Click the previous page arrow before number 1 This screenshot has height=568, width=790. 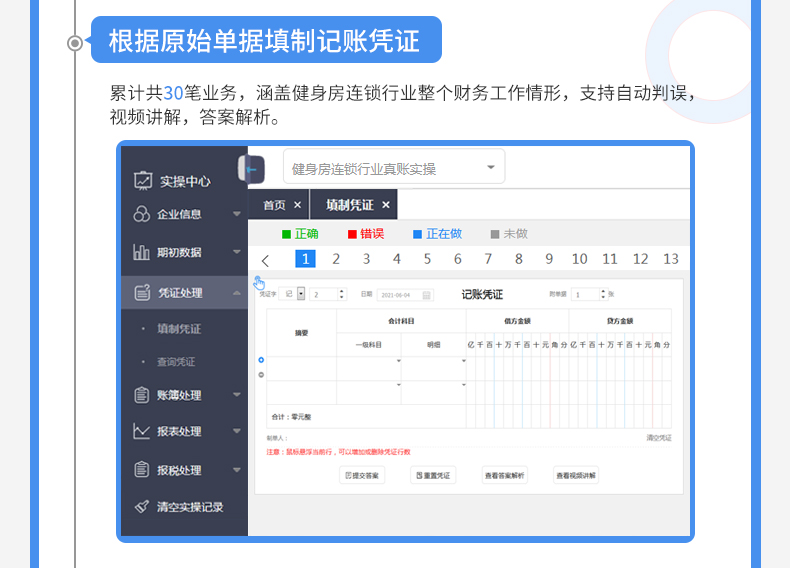point(266,260)
